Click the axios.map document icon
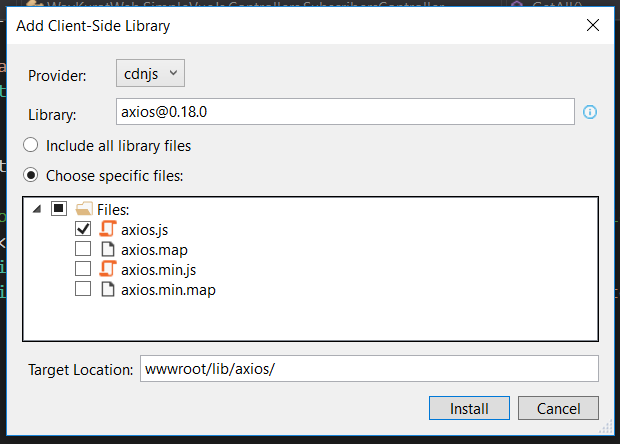Image resolution: width=620 pixels, height=444 pixels. click(108, 249)
